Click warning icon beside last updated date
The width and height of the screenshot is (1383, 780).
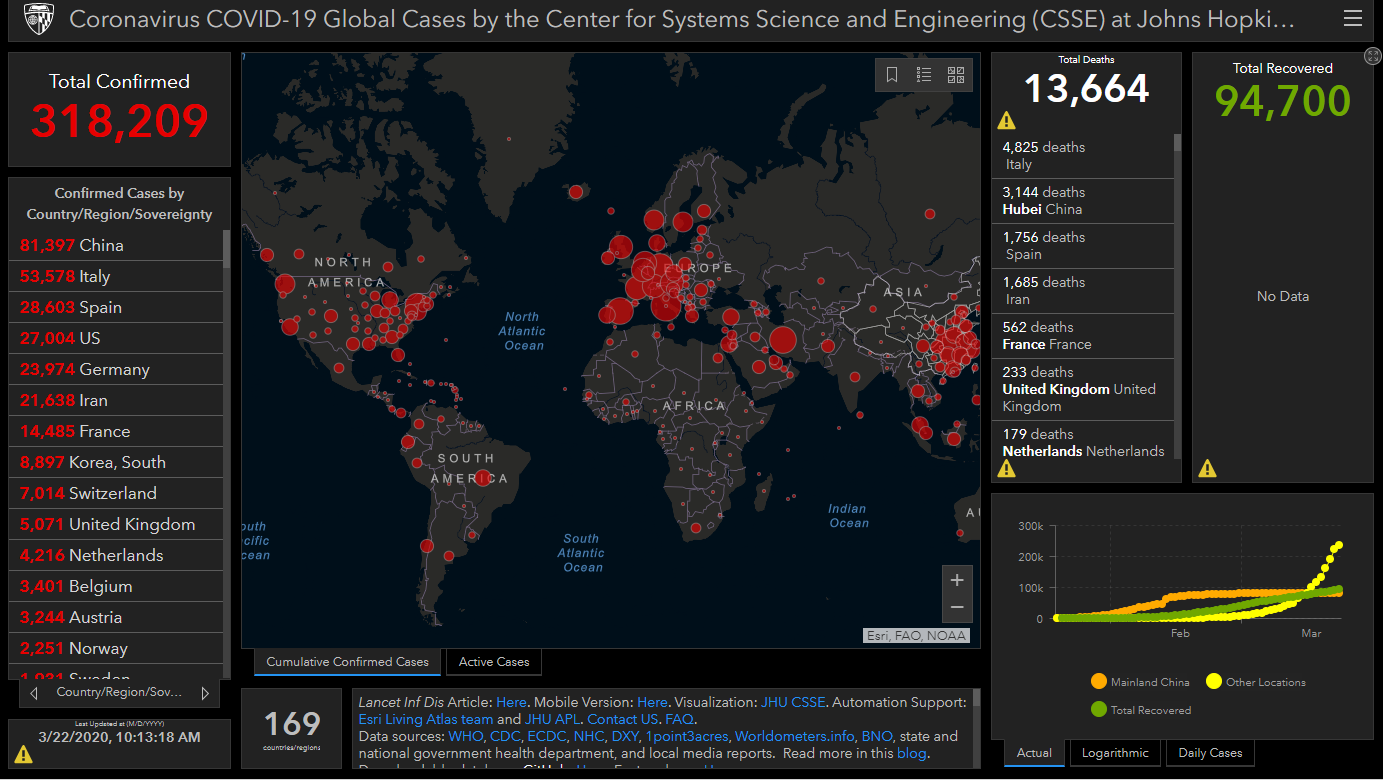23,754
